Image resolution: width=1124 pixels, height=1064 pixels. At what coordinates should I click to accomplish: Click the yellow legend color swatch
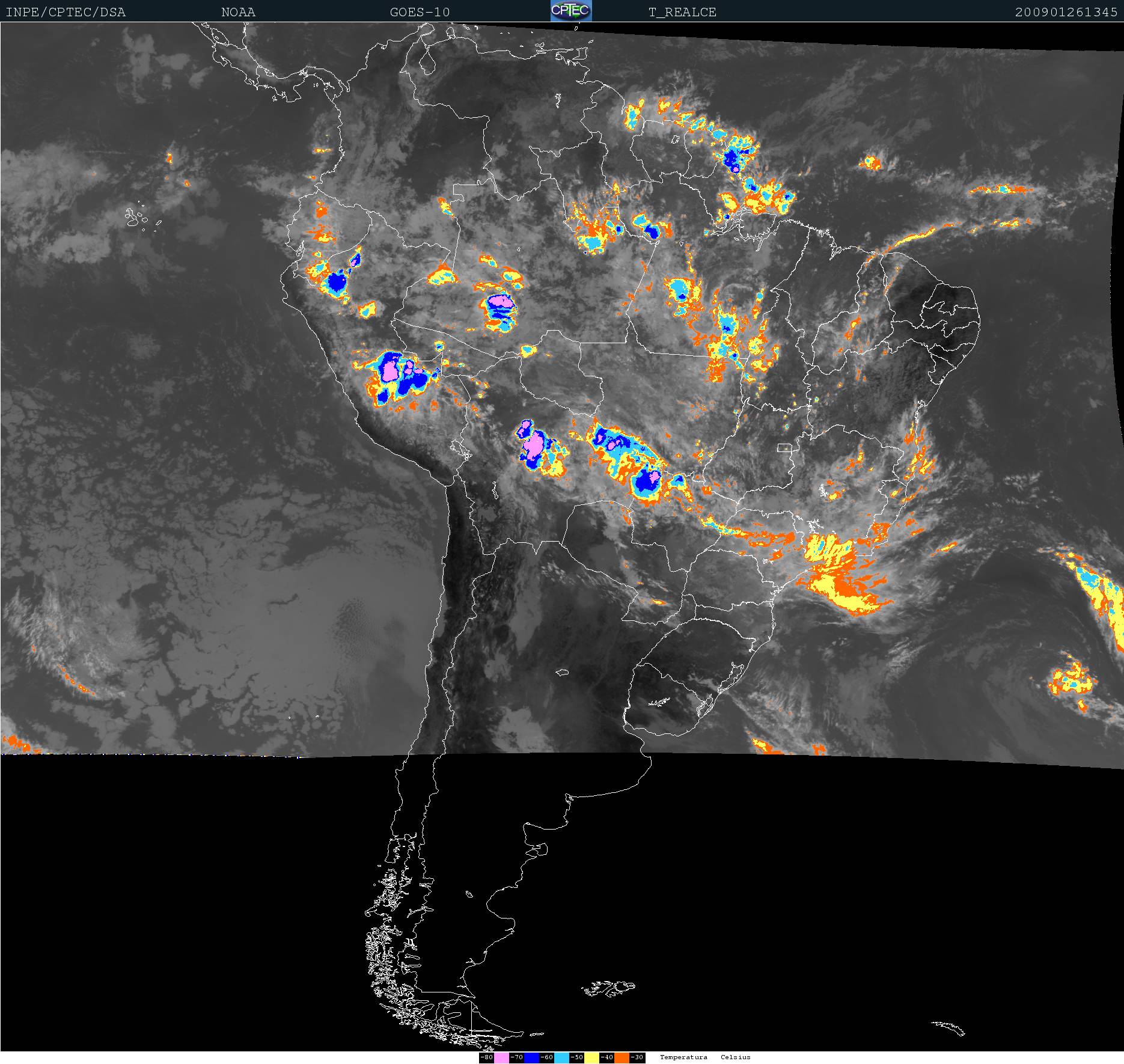[x=591, y=1057]
